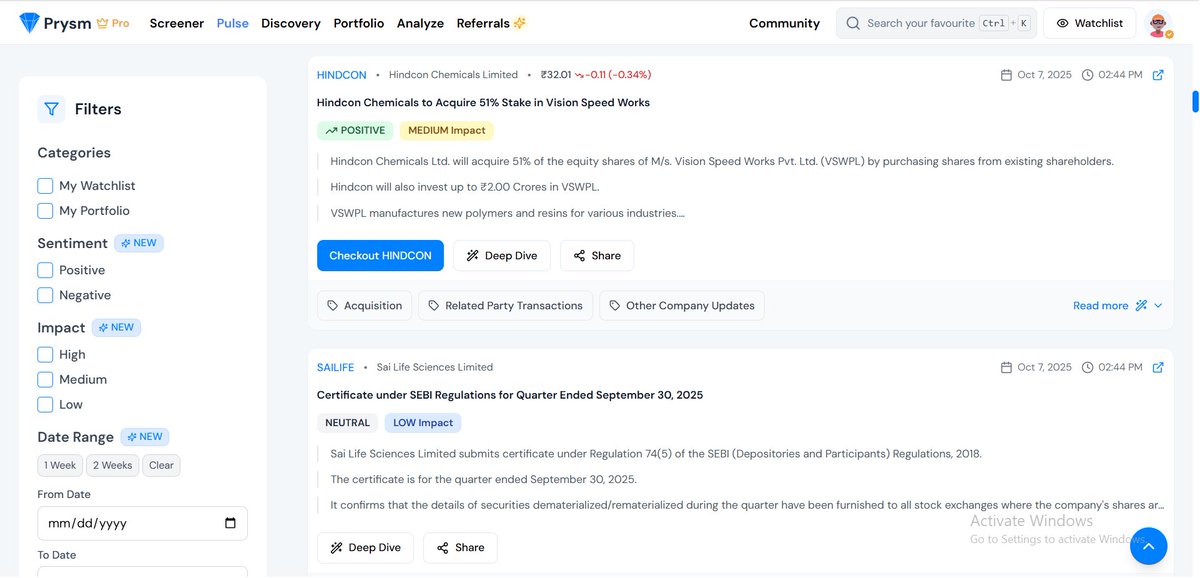1200x578 pixels.
Task: Share the Hindcon Chemicals news
Action: (x=597, y=255)
